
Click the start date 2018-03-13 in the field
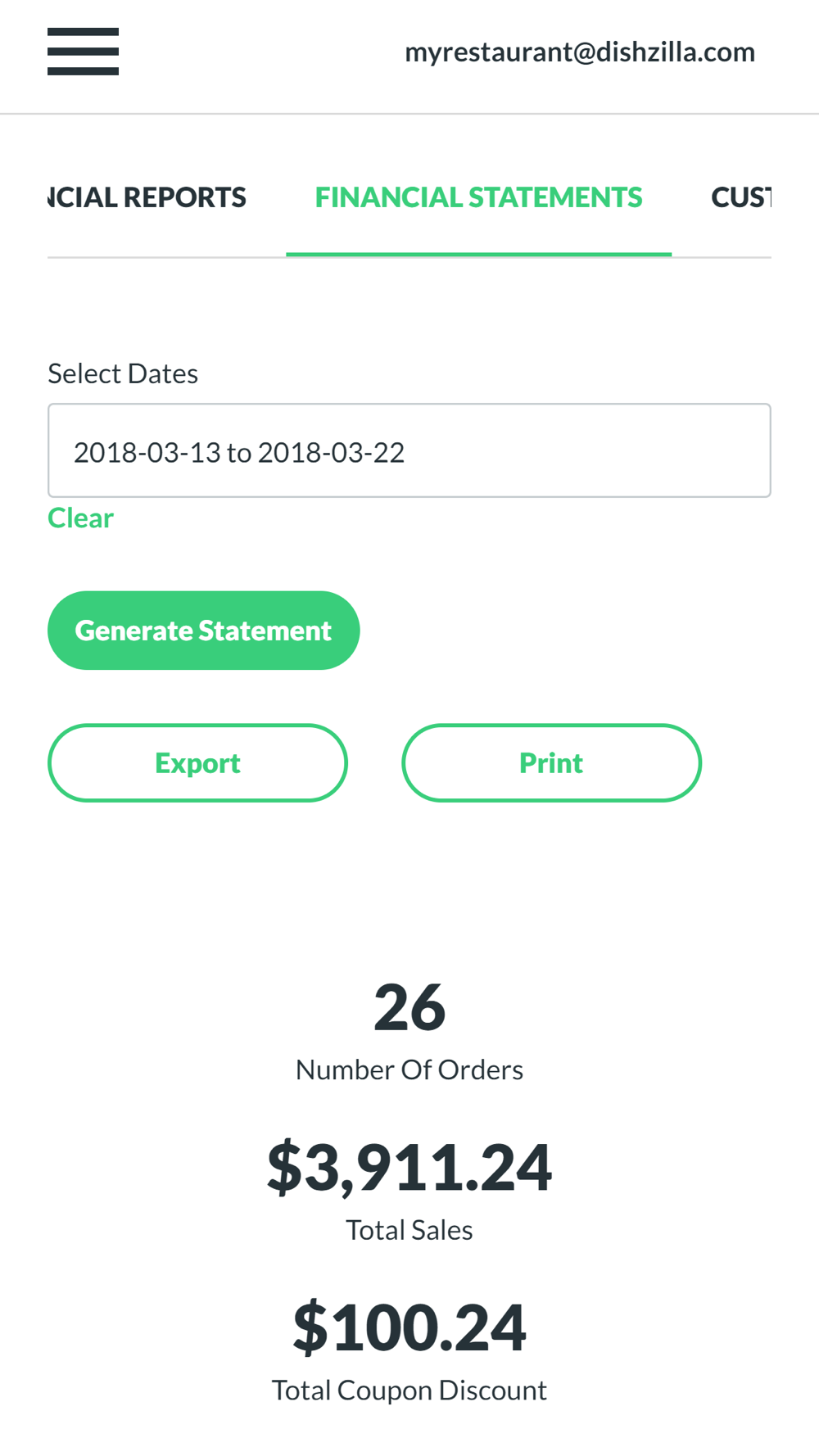pos(147,452)
